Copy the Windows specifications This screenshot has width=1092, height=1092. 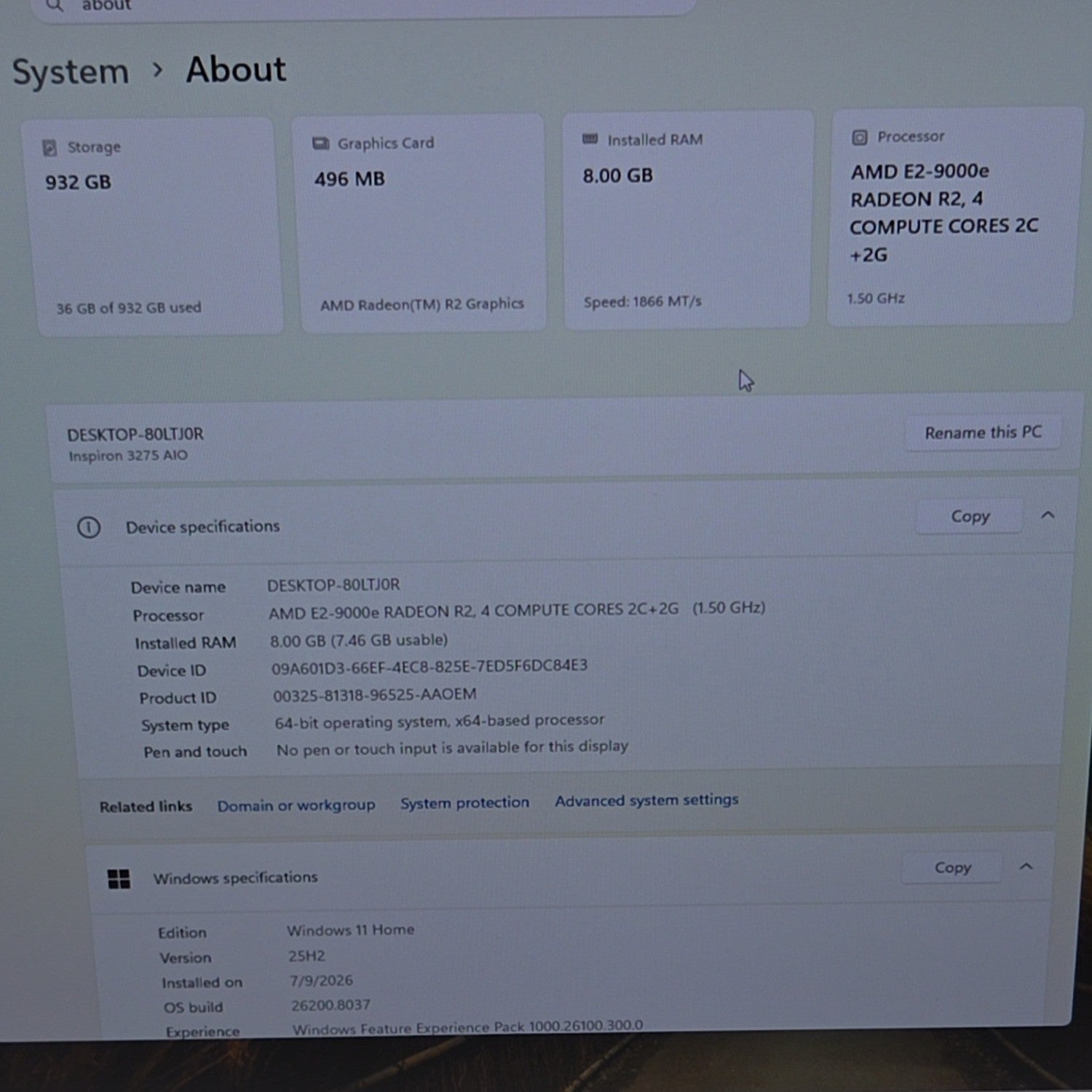952,868
